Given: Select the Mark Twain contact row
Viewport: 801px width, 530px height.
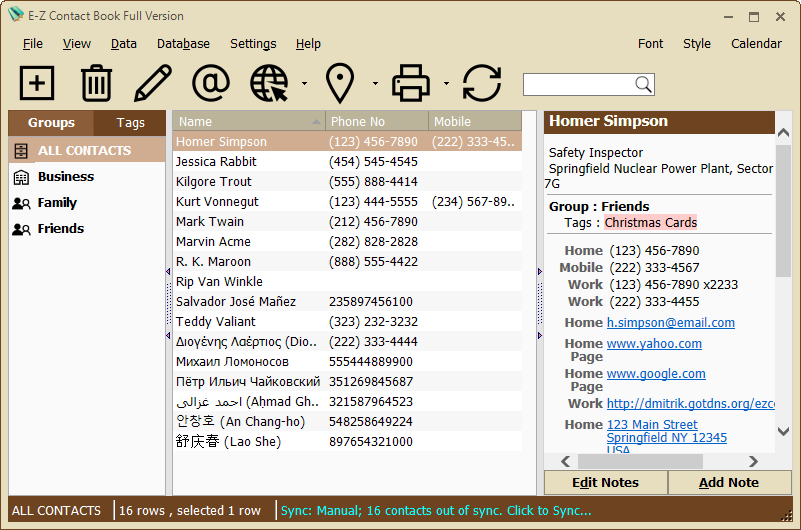Looking at the screenshot, I should 347,222.
